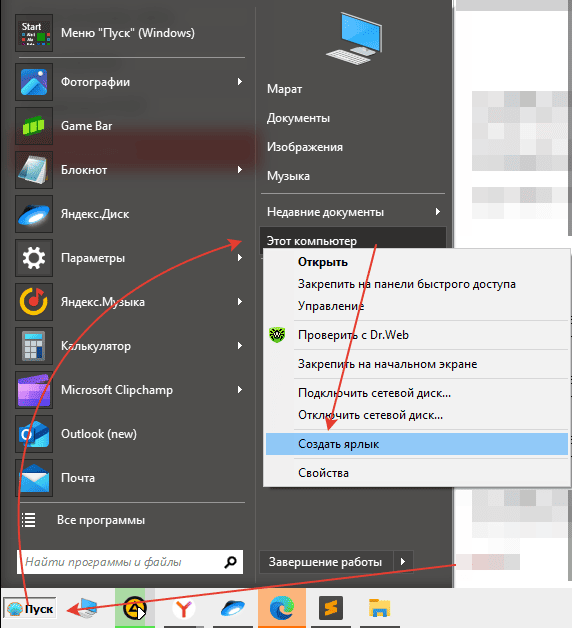Image resolution: width=572 pixels, height=628 pixels.
Task: Open the Microsoft Clipchamp icon
Action: point(34,390)
